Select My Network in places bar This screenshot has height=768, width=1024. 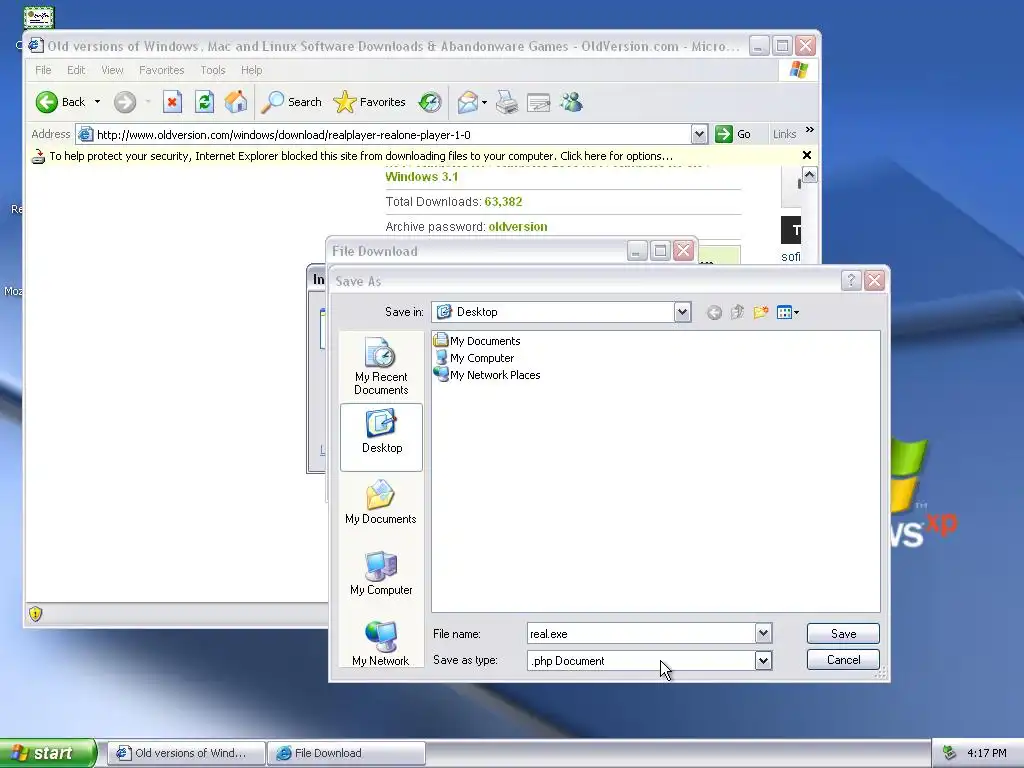click(381, 644)
